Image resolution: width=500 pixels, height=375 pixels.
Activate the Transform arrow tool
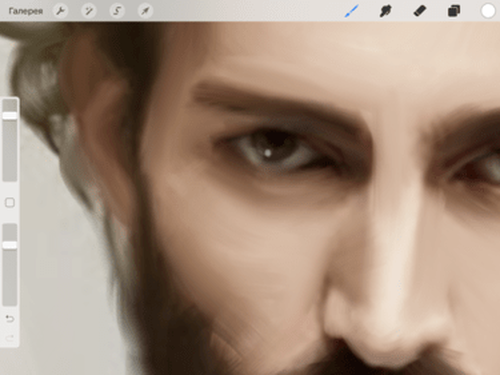pyautogui.click(x=145, y=11)
